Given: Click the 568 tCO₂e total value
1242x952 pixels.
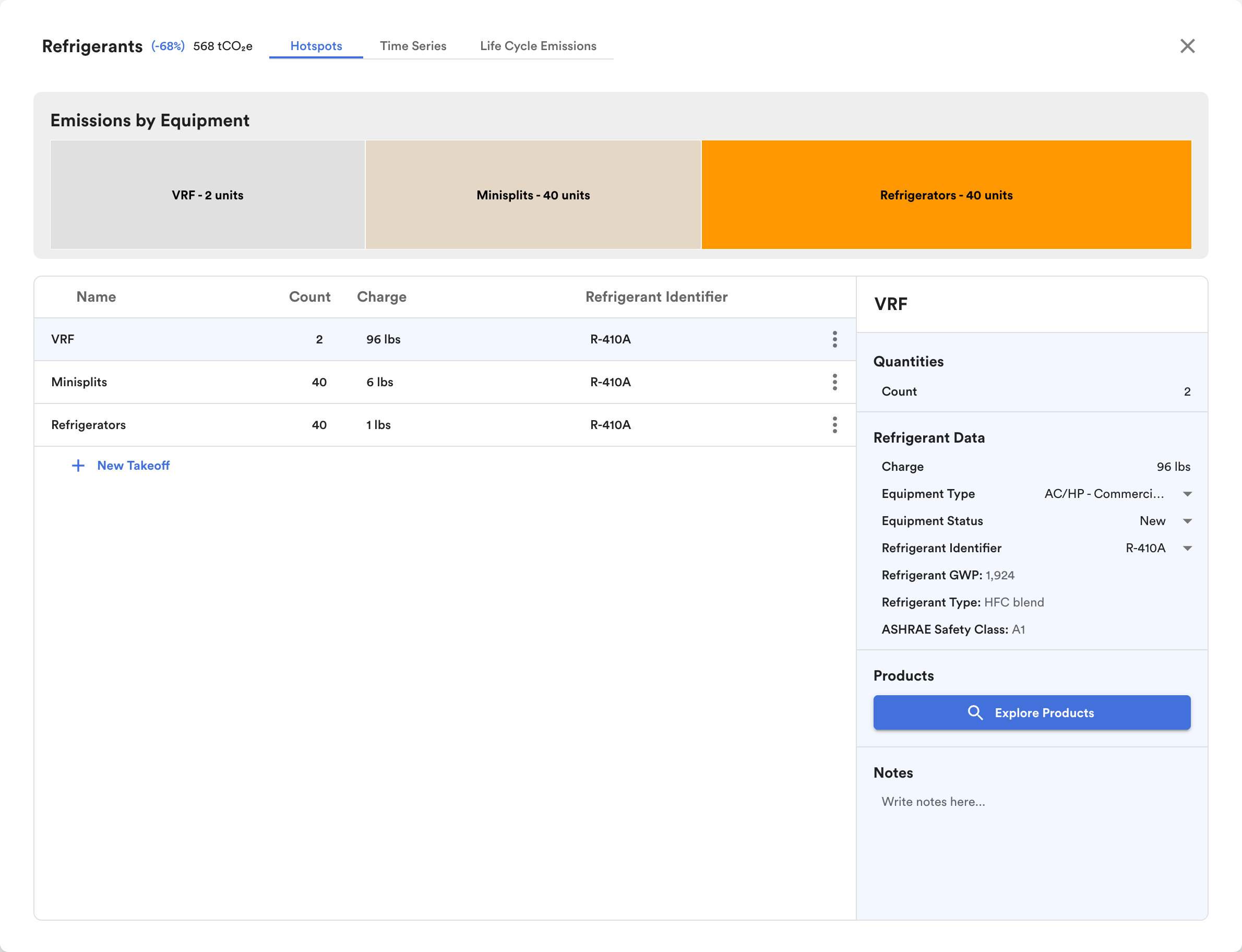Looking at the screenshot, I should 223,46.
